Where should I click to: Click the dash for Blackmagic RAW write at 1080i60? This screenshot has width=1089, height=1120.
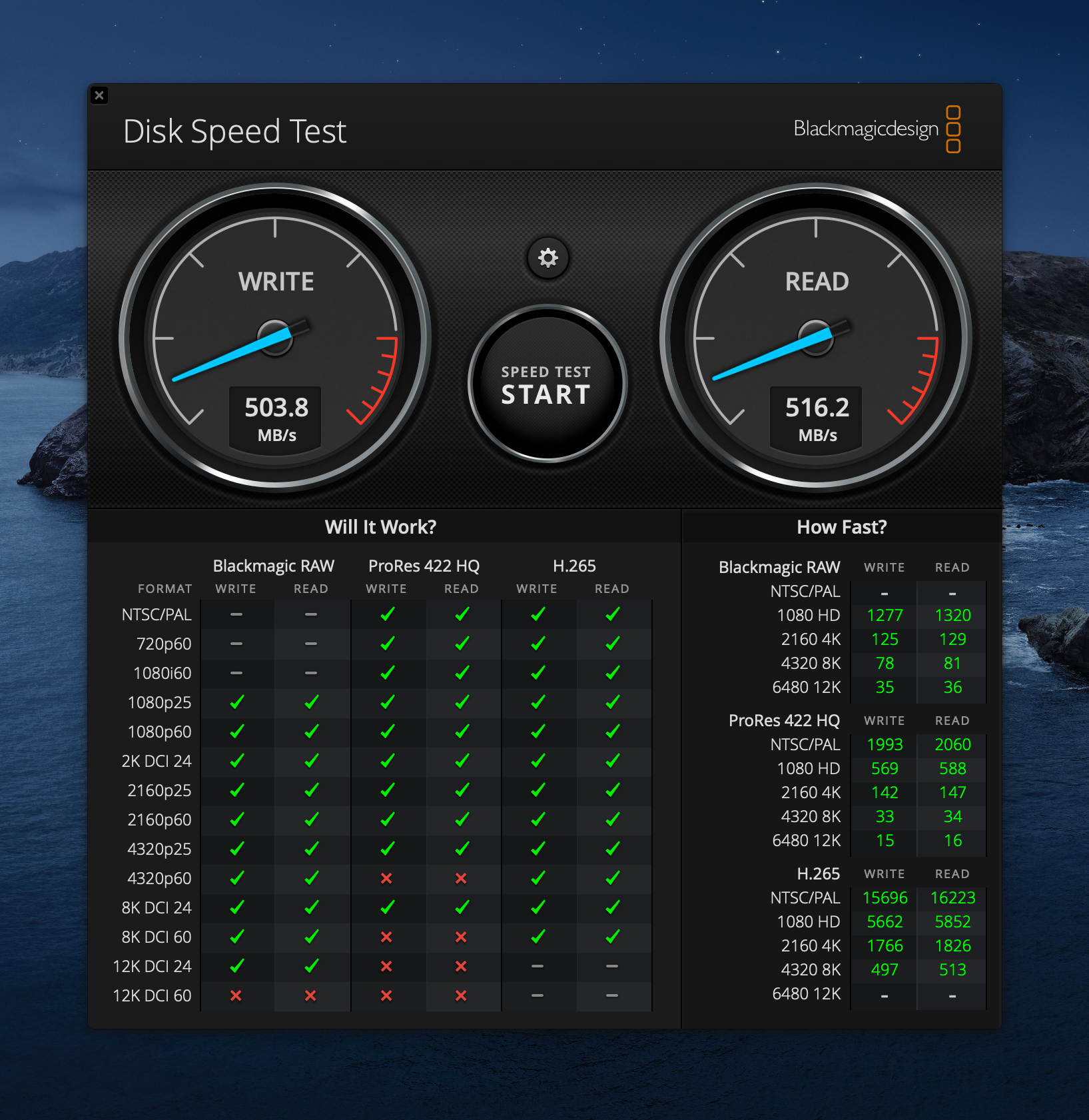(236, 673)
